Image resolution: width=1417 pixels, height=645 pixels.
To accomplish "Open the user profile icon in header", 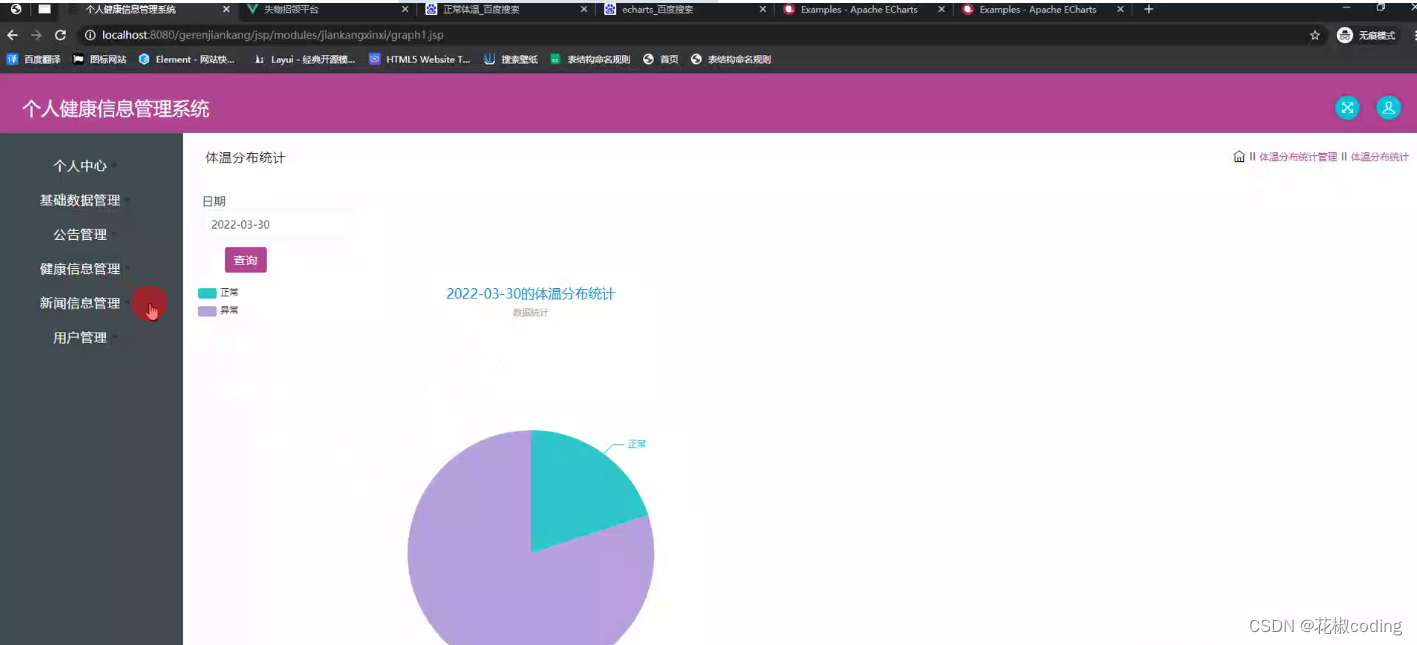I will (1388, 108).
